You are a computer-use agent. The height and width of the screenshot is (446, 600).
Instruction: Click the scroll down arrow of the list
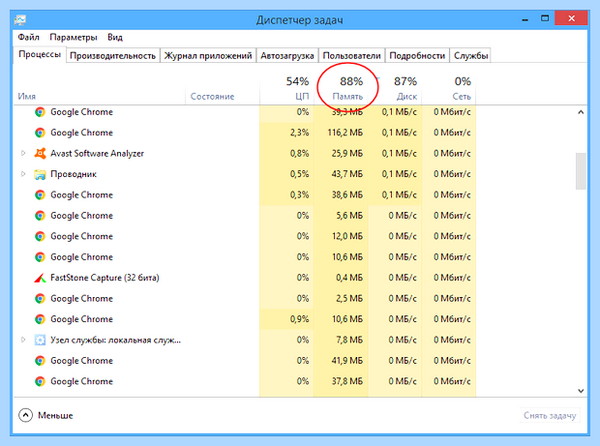pos(581,391)
